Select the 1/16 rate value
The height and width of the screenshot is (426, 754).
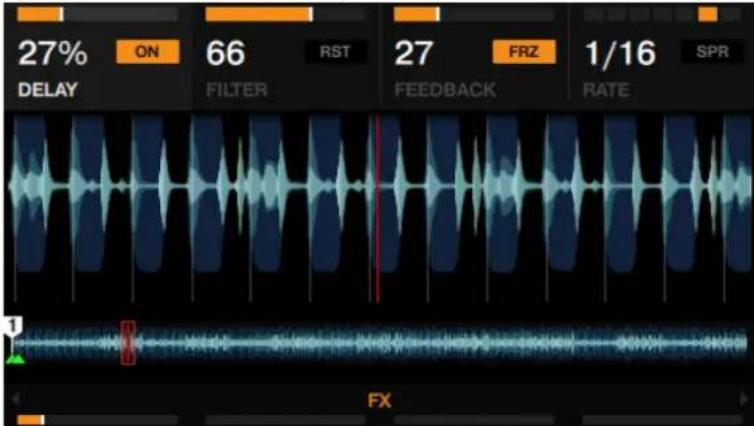[x=620, y=53]
